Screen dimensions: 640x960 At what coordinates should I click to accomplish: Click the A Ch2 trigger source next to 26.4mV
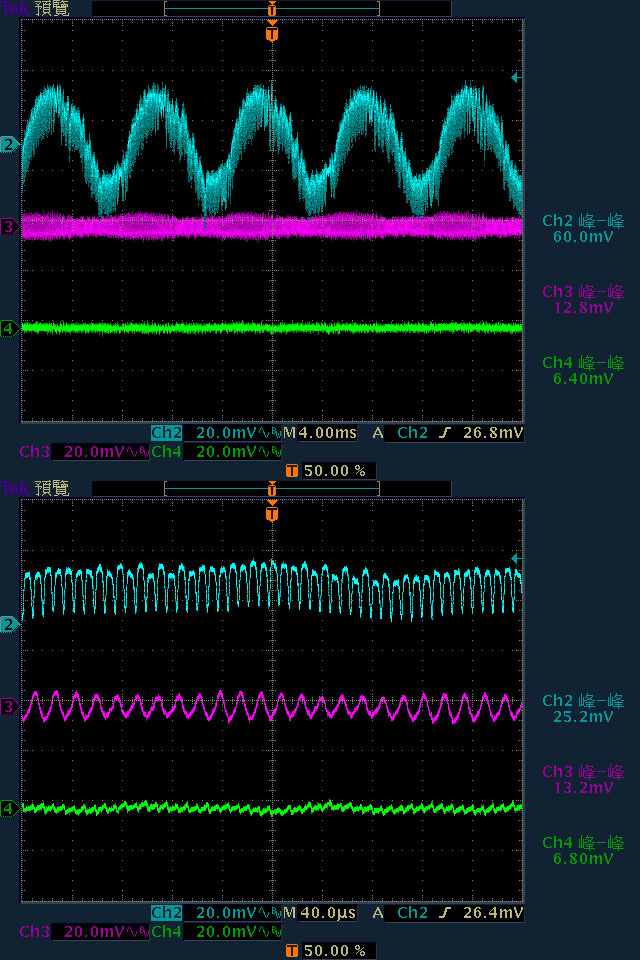point(401,913)
